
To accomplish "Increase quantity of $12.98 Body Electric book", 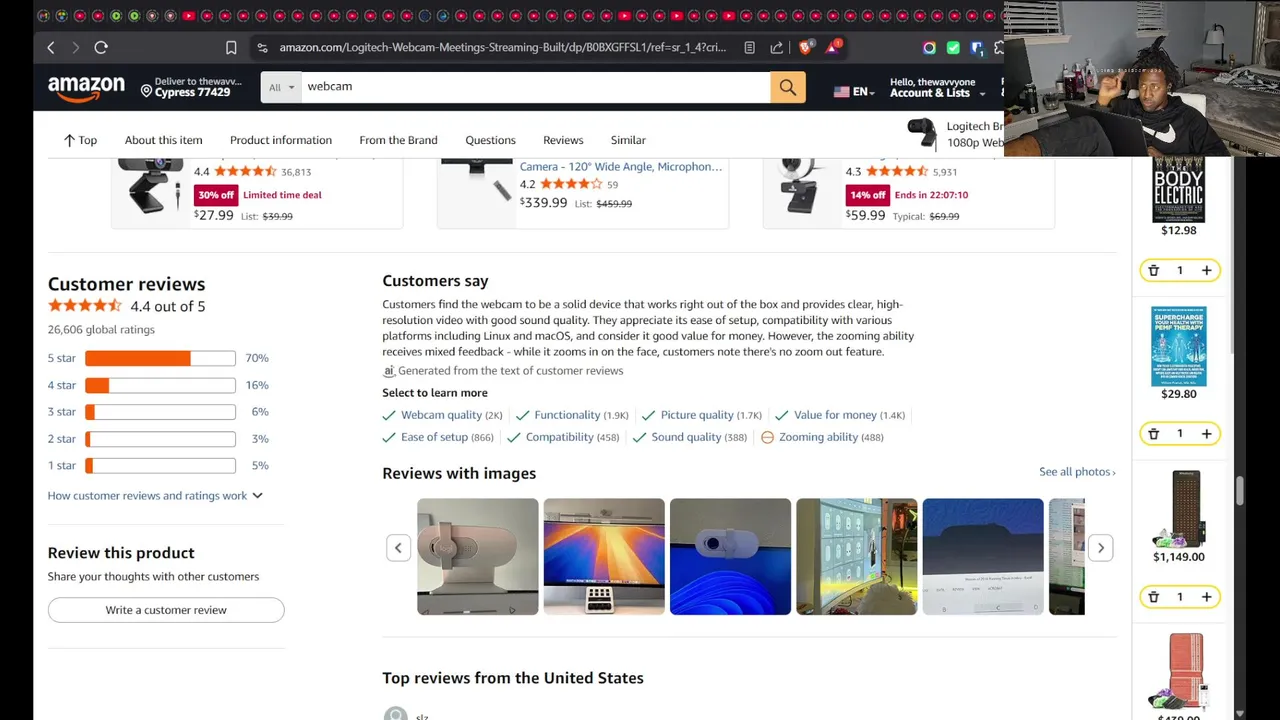I will 1206,270.
